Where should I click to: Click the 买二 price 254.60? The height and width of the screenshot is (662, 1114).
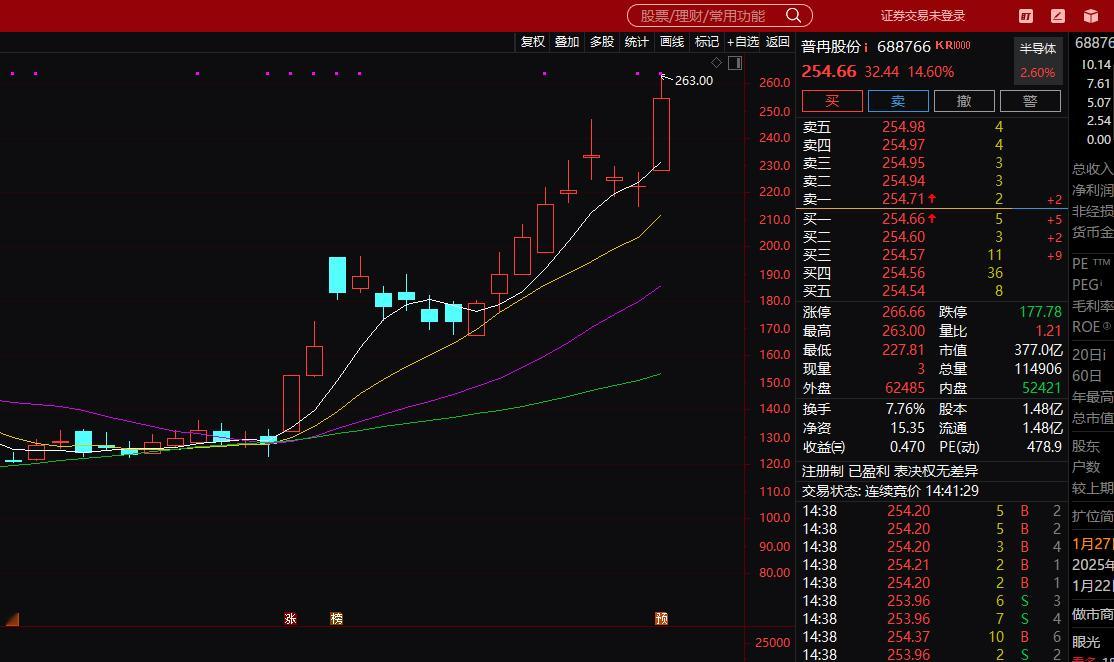pyautogui.click(x=903, y=237)
